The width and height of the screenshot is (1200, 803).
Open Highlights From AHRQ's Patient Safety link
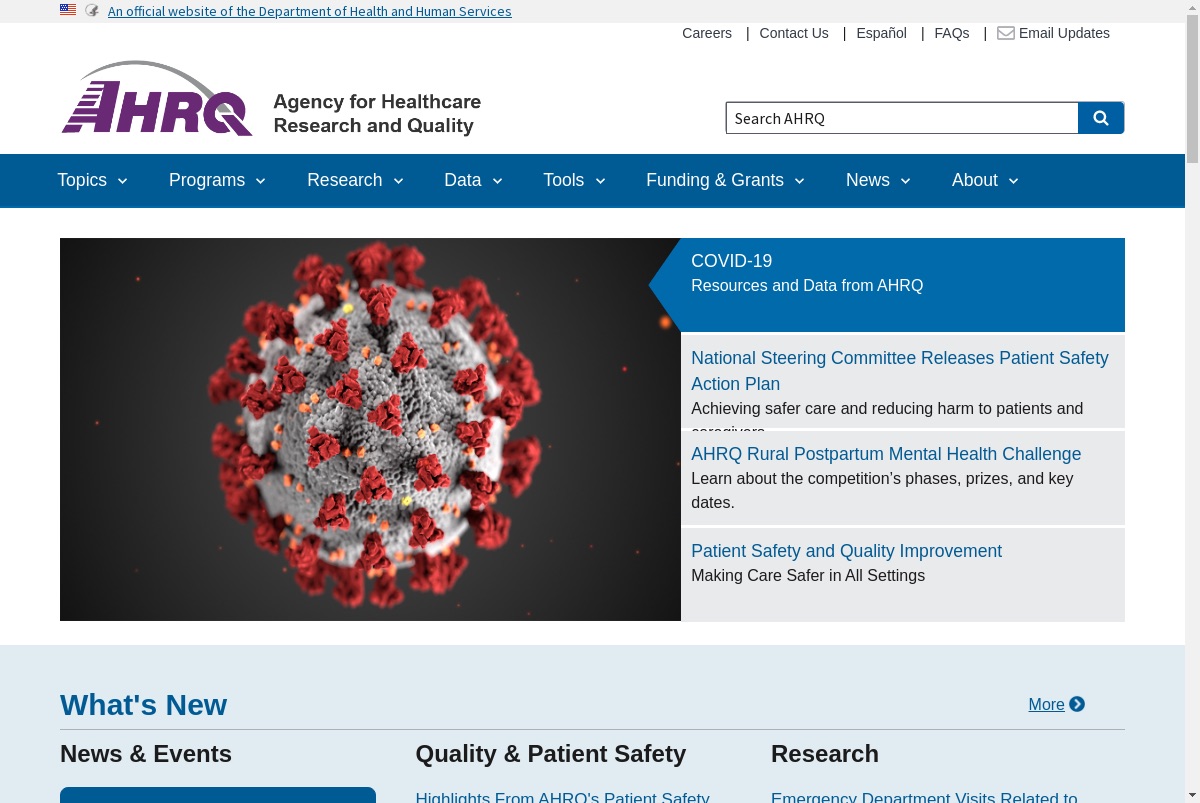click(562, 797)
